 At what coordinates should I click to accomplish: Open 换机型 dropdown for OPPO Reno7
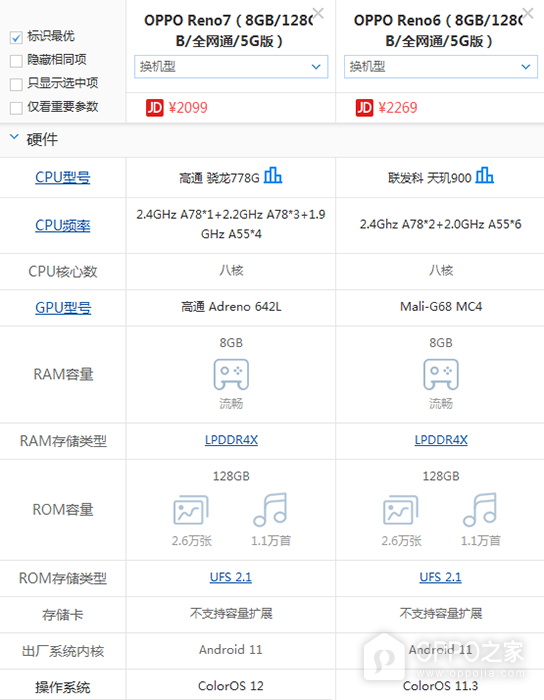click(231, 67)
